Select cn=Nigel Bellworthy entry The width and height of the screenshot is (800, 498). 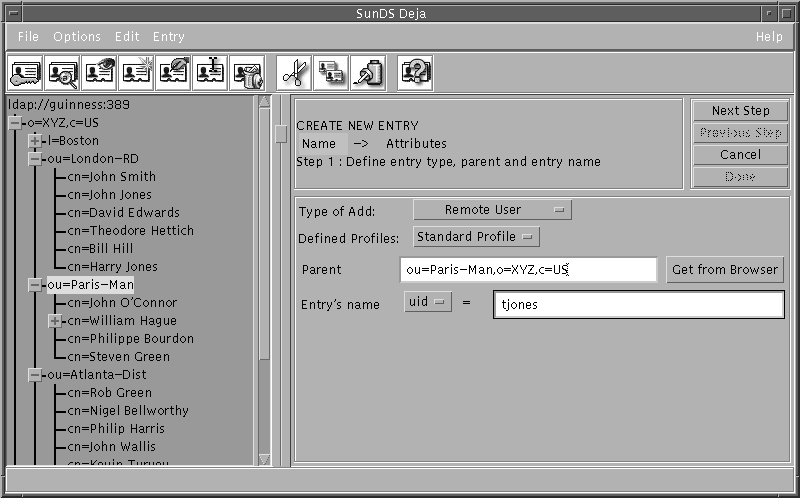point(128,410)
